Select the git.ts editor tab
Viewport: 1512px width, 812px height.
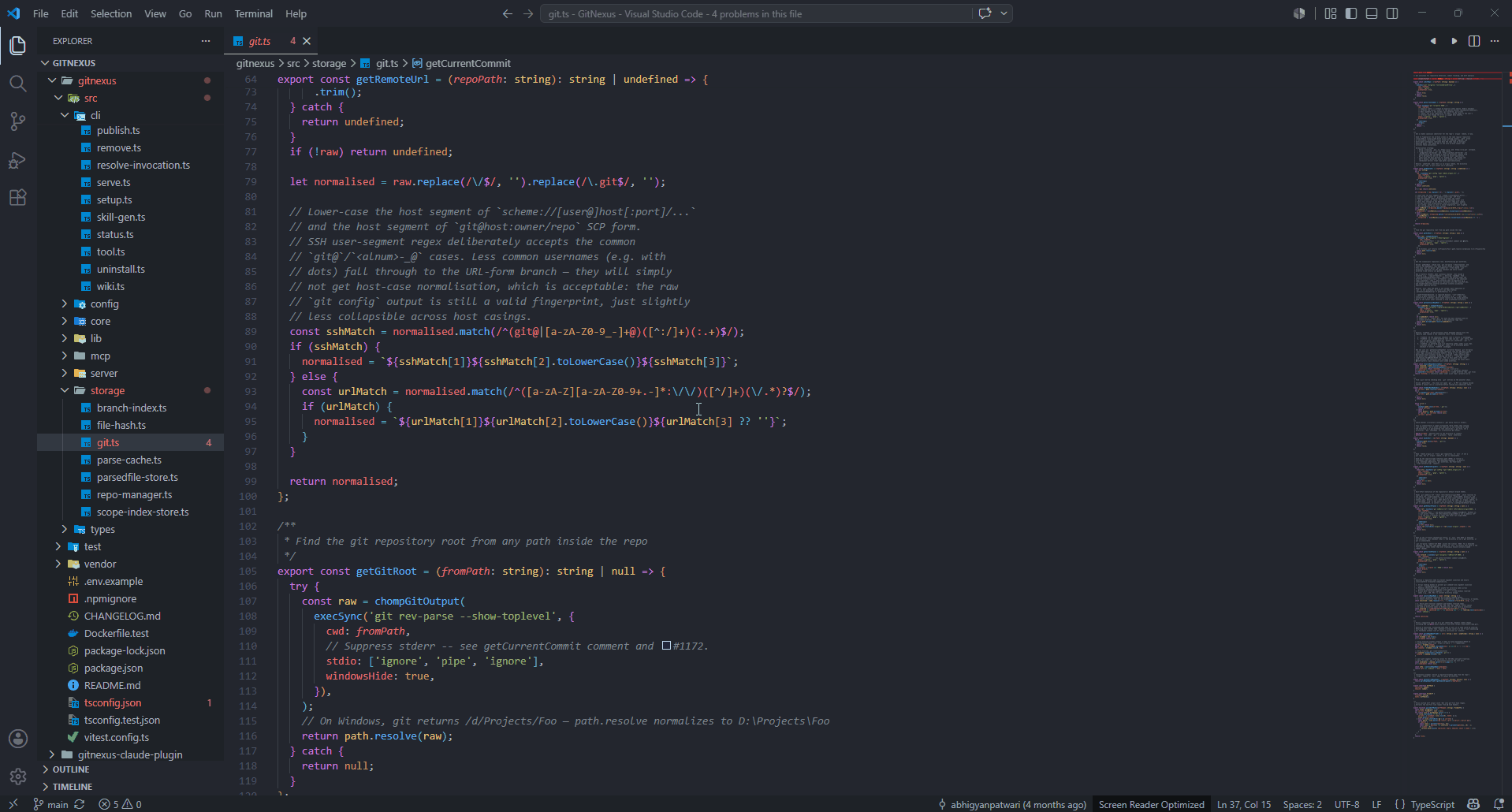click(x=271, y=41)
